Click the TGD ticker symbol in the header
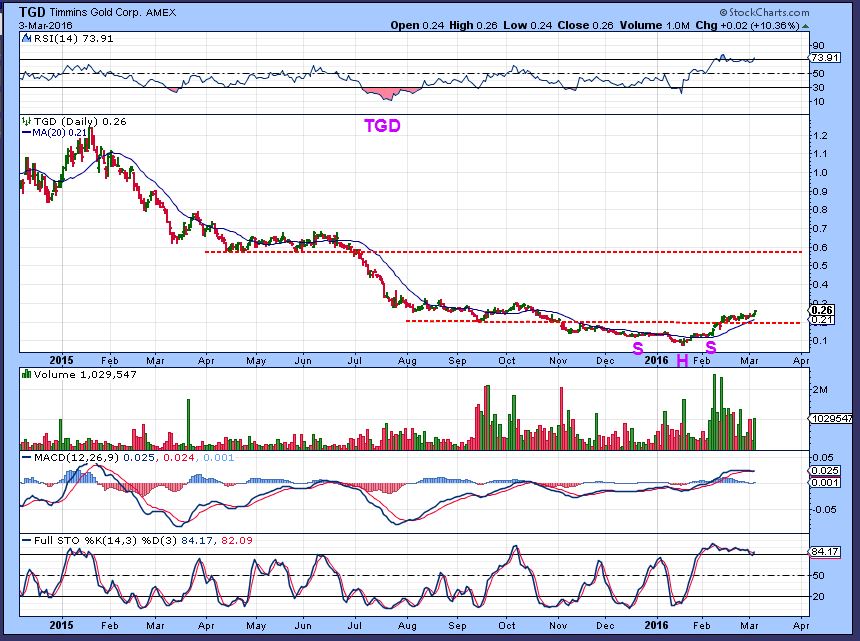This screenshot has width=860, height=641. click(x=32, y=12)
